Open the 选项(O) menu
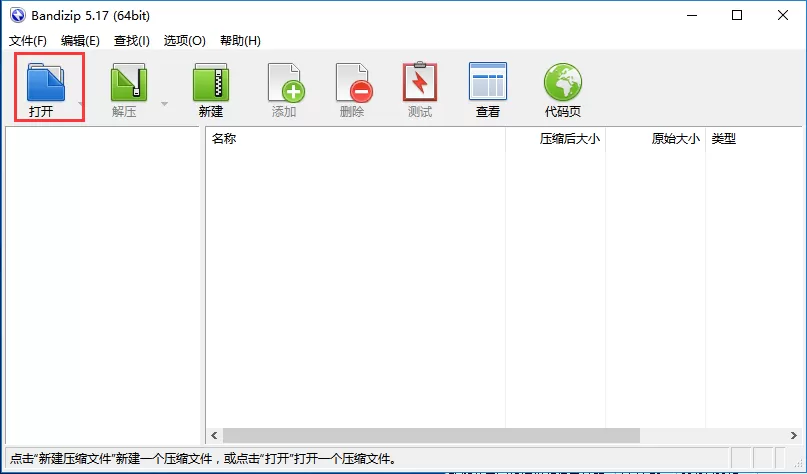This screenshot has width=807, height=474. click(x=185, y=41)
